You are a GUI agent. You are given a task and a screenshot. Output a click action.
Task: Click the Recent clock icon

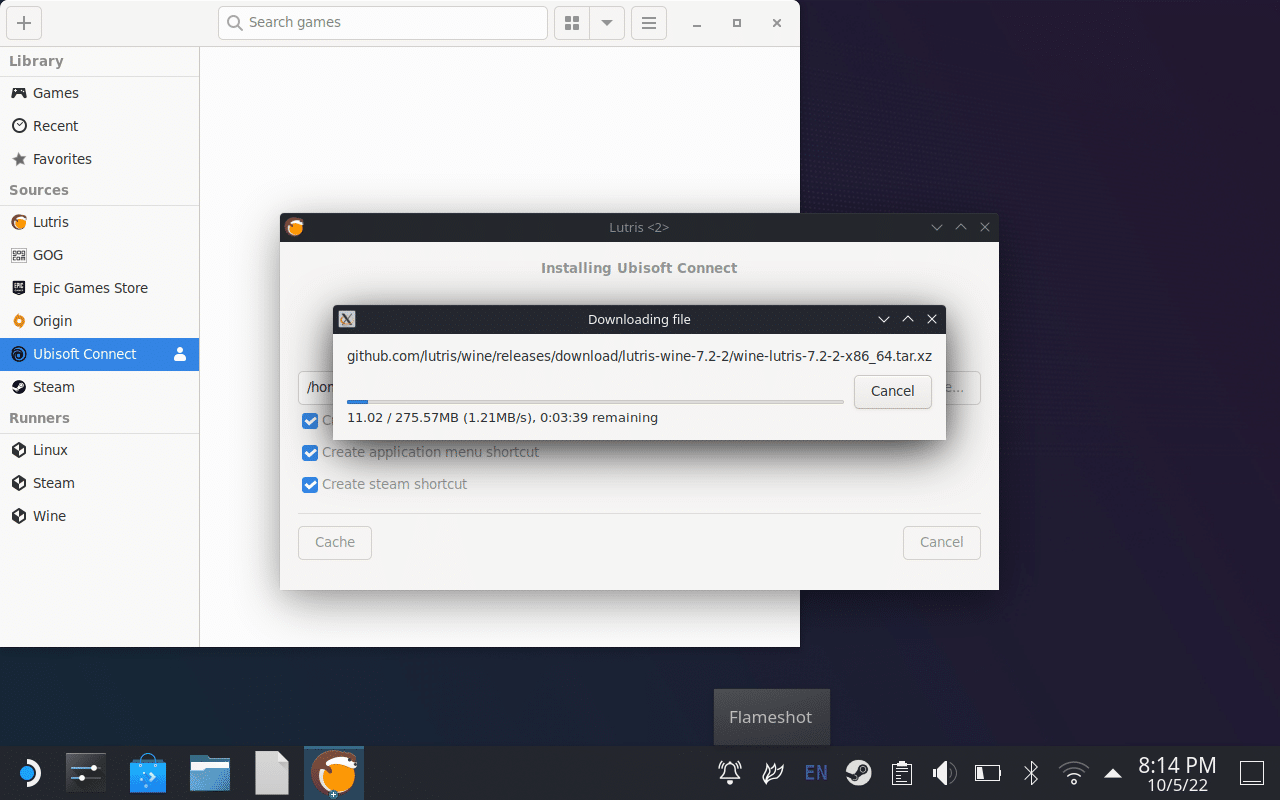pyautogui.click(x=18, y=126)
